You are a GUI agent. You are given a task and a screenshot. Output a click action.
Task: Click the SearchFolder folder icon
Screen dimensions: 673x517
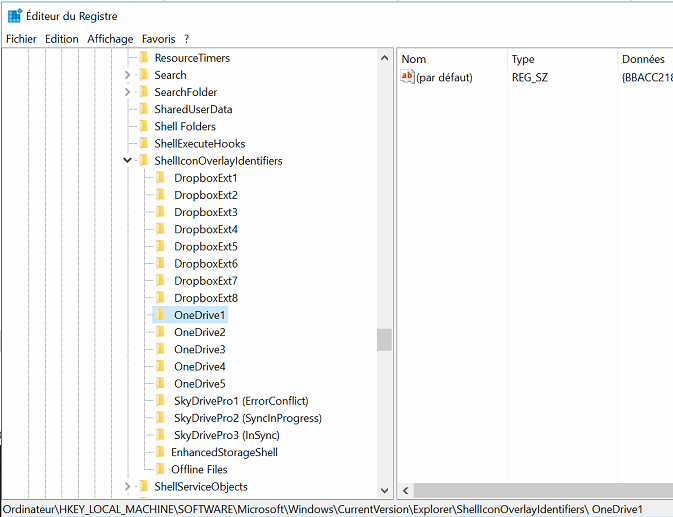(x=144, y=92)
